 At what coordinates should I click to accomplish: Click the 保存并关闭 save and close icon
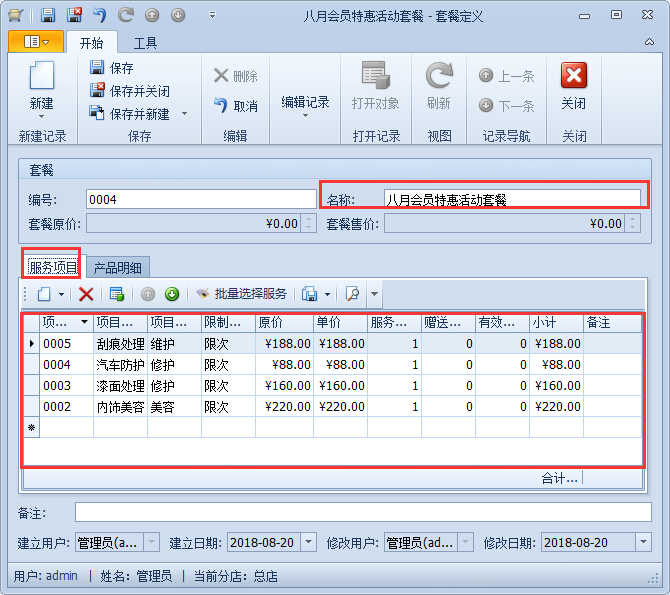[x=97, y=91]
